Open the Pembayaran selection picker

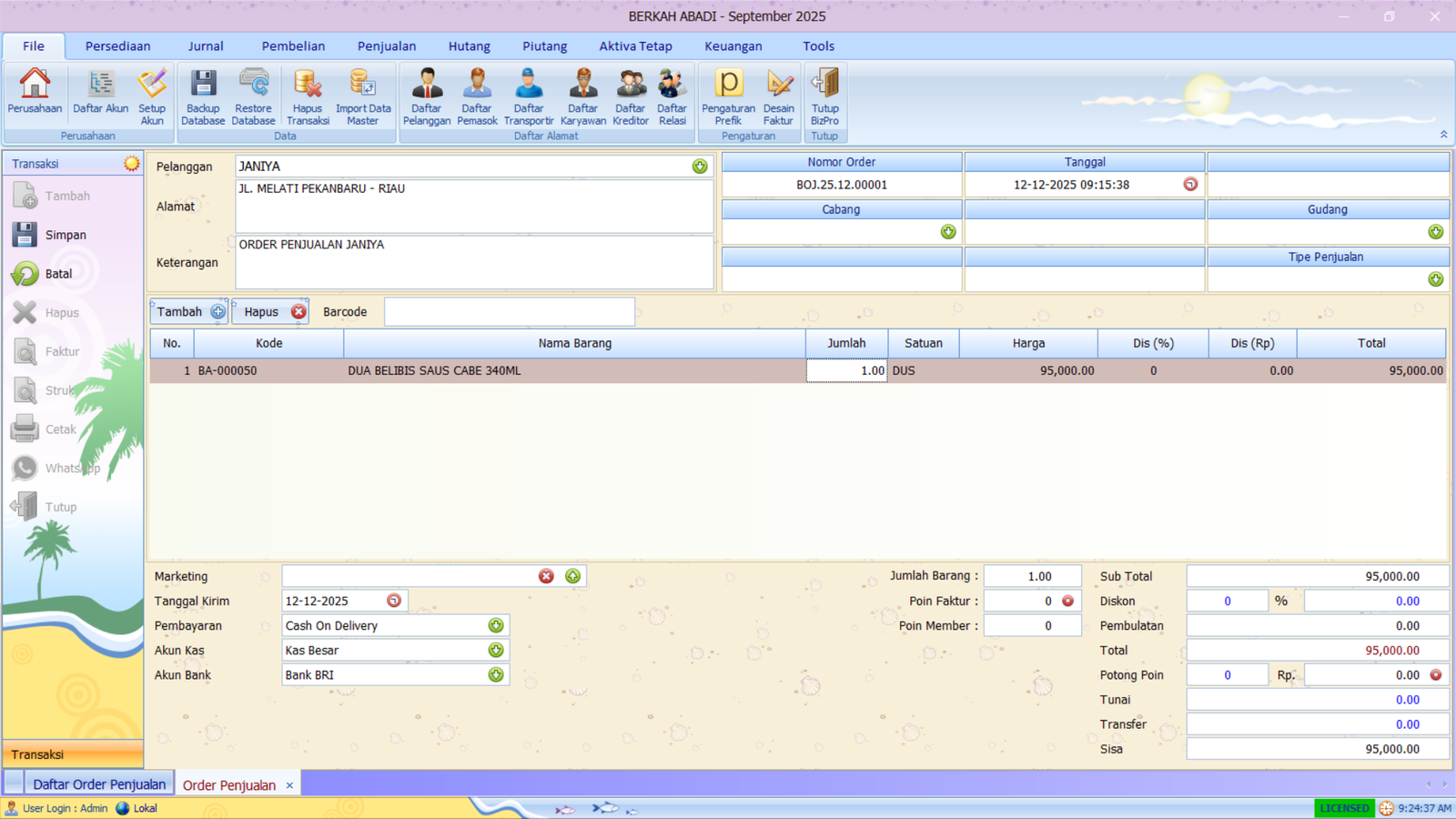click(x=496, y=625)
